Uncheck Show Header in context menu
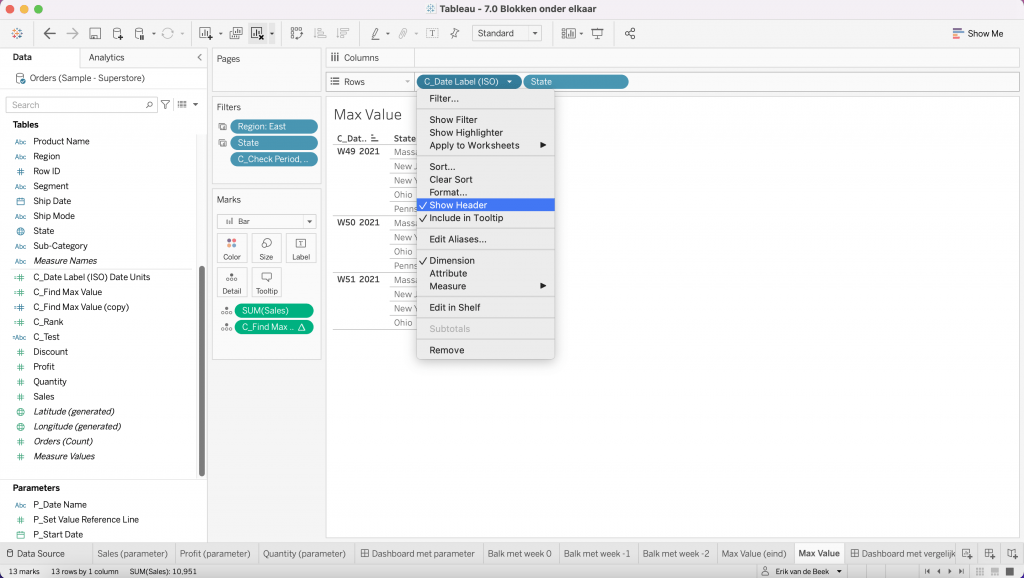 [x=458, y=205]
